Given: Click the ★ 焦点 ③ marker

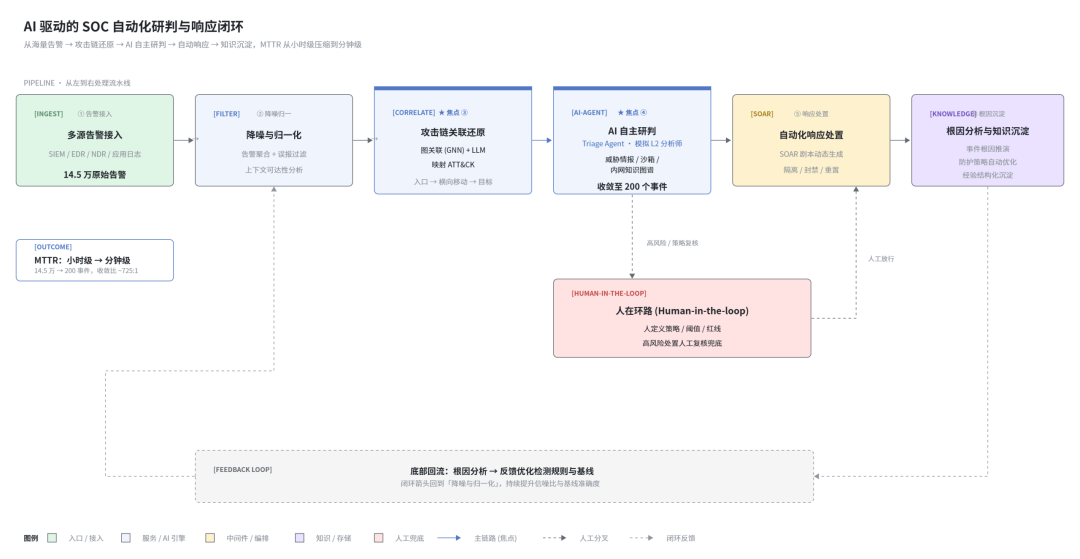Looking at the screenshot, I should point(453,112).
